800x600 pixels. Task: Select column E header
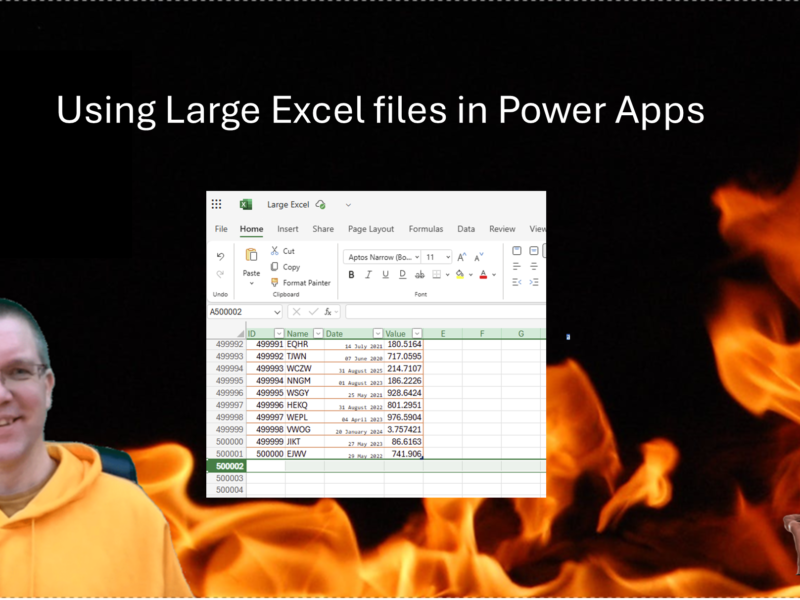point(443,334)
